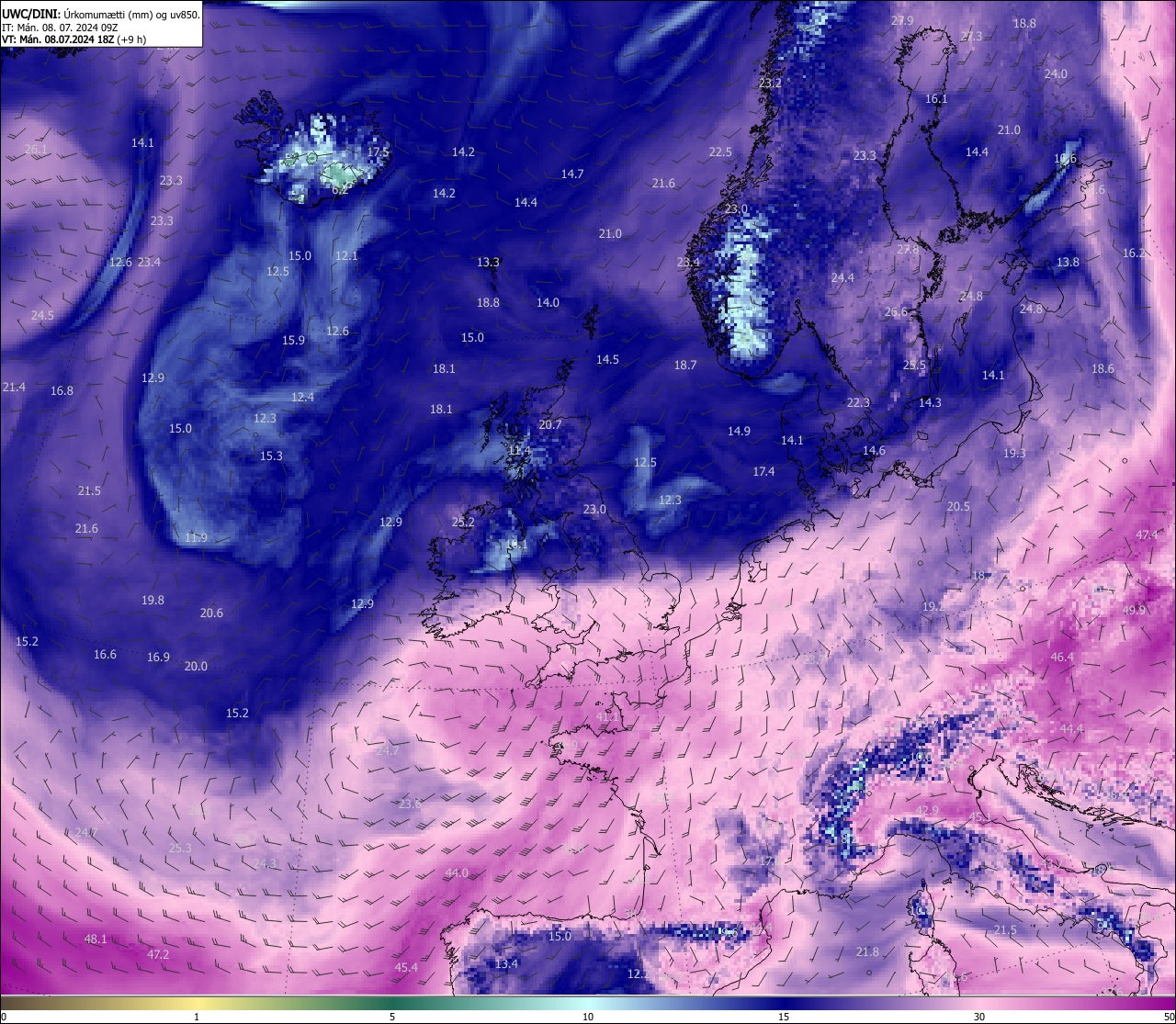
Task: Click the 47.4 value at the right edge
Action: click(1147, 535)
